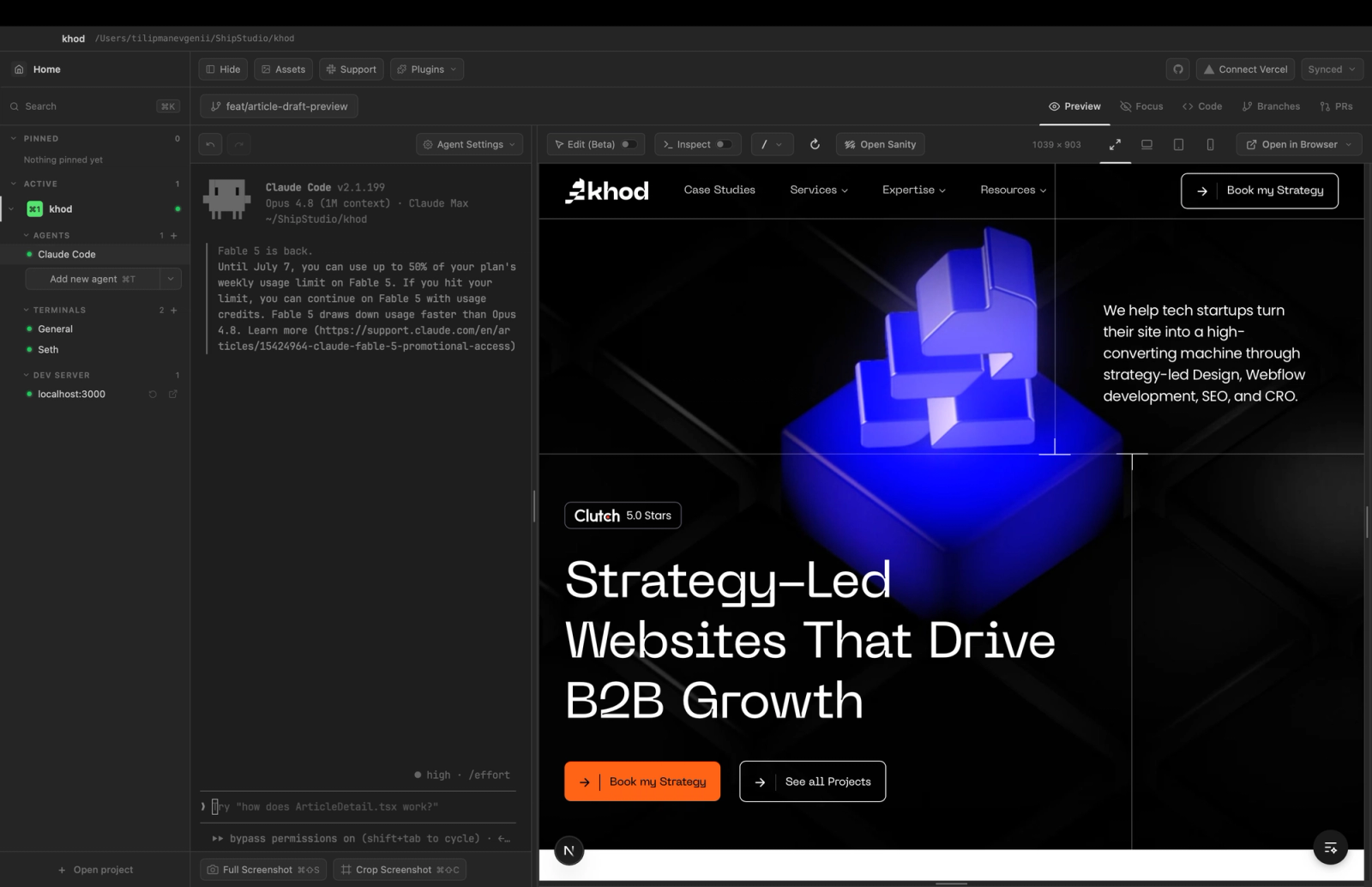Restart the localhost:3000 dev server
The height and width of the screenshot is (887, 1372).
click(x=153, y=395)
